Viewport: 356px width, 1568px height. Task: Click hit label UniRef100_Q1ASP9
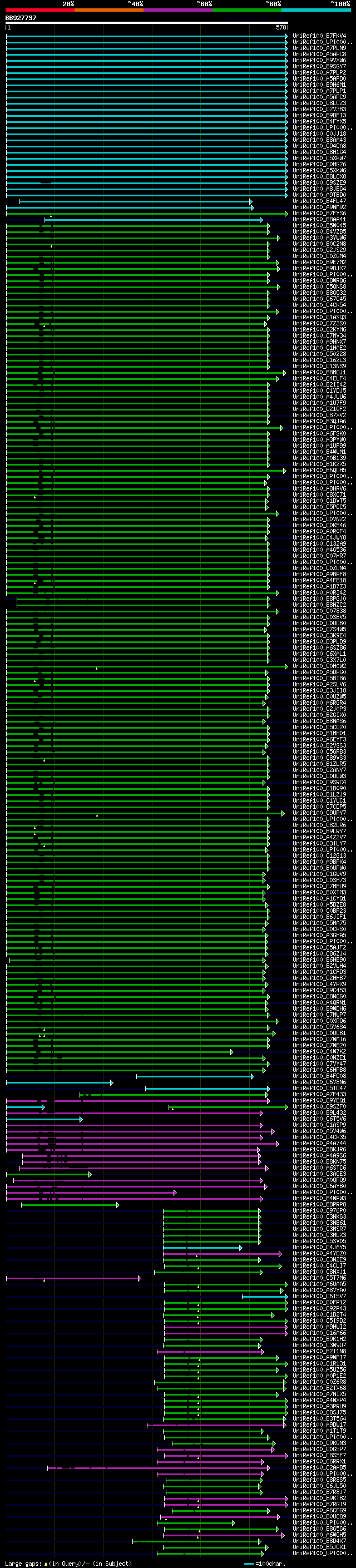(x=319, y=1125)
